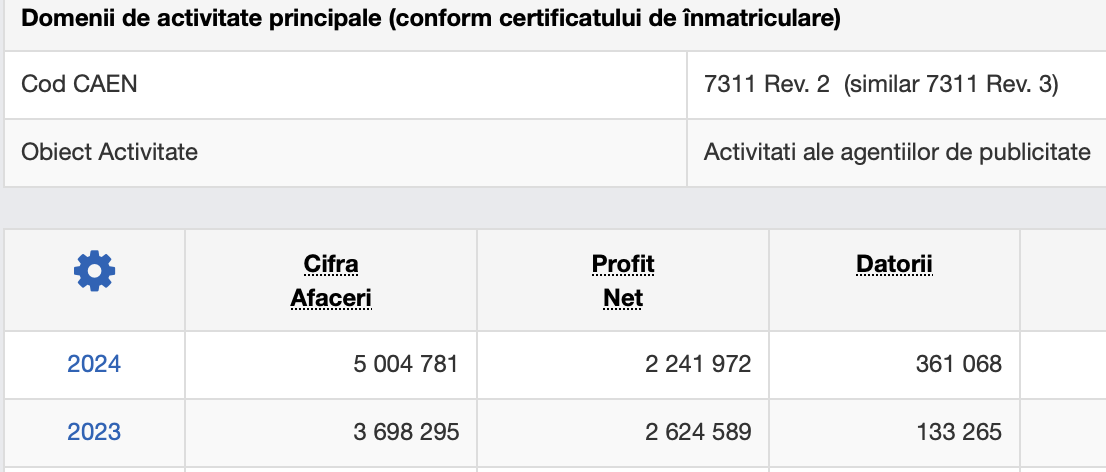Click the empty header cell after Datorii

1063,280
